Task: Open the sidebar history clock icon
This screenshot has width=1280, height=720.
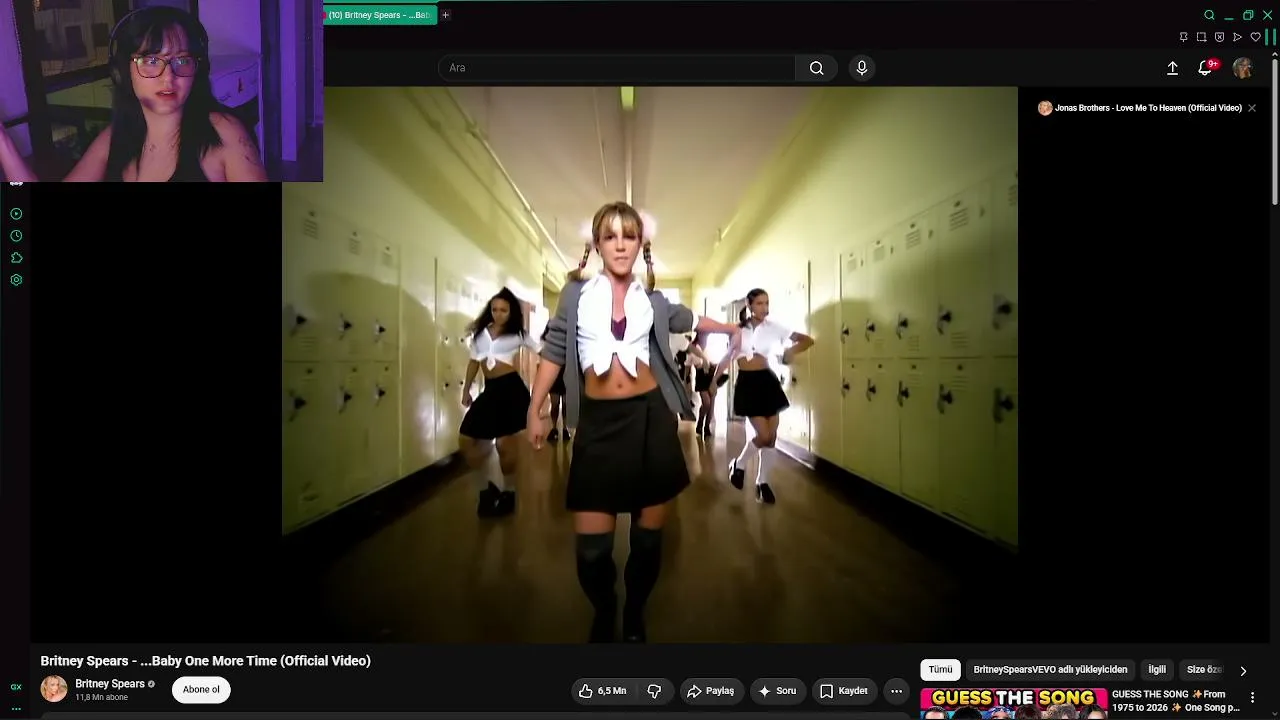Action: 16,236
